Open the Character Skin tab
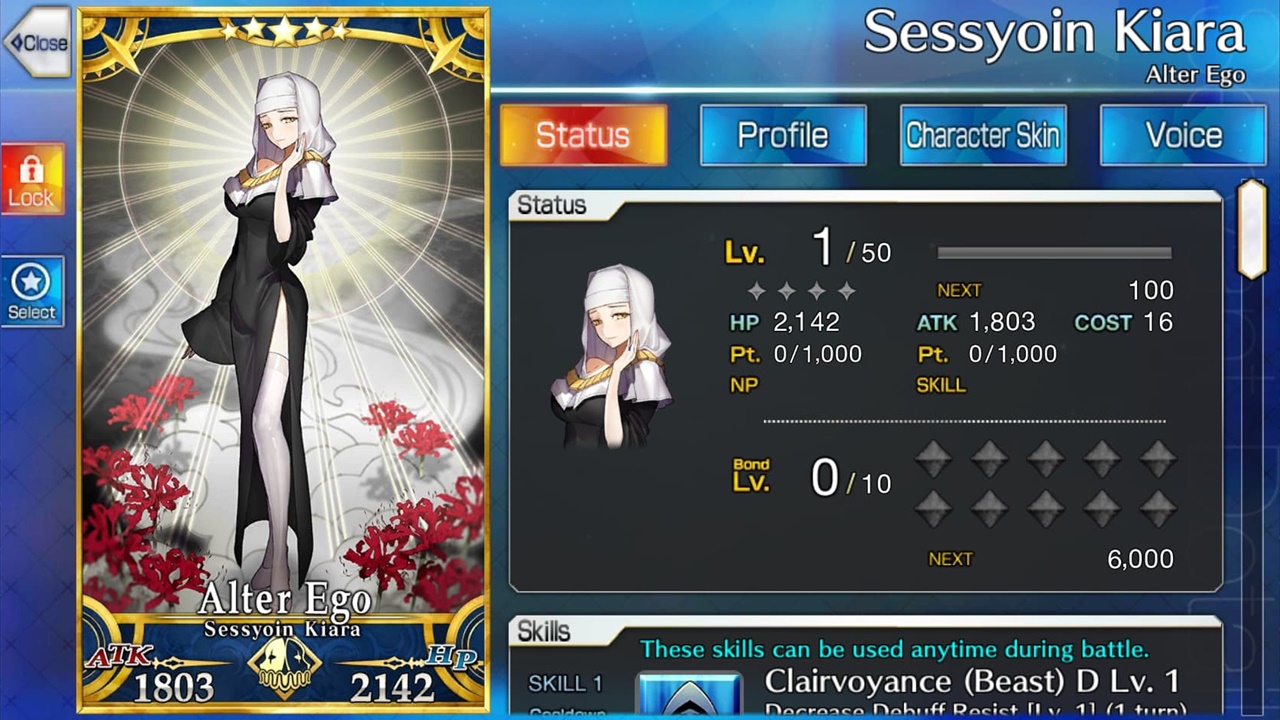The width and height of the screenshot is (1280, 720). (983, 135)
